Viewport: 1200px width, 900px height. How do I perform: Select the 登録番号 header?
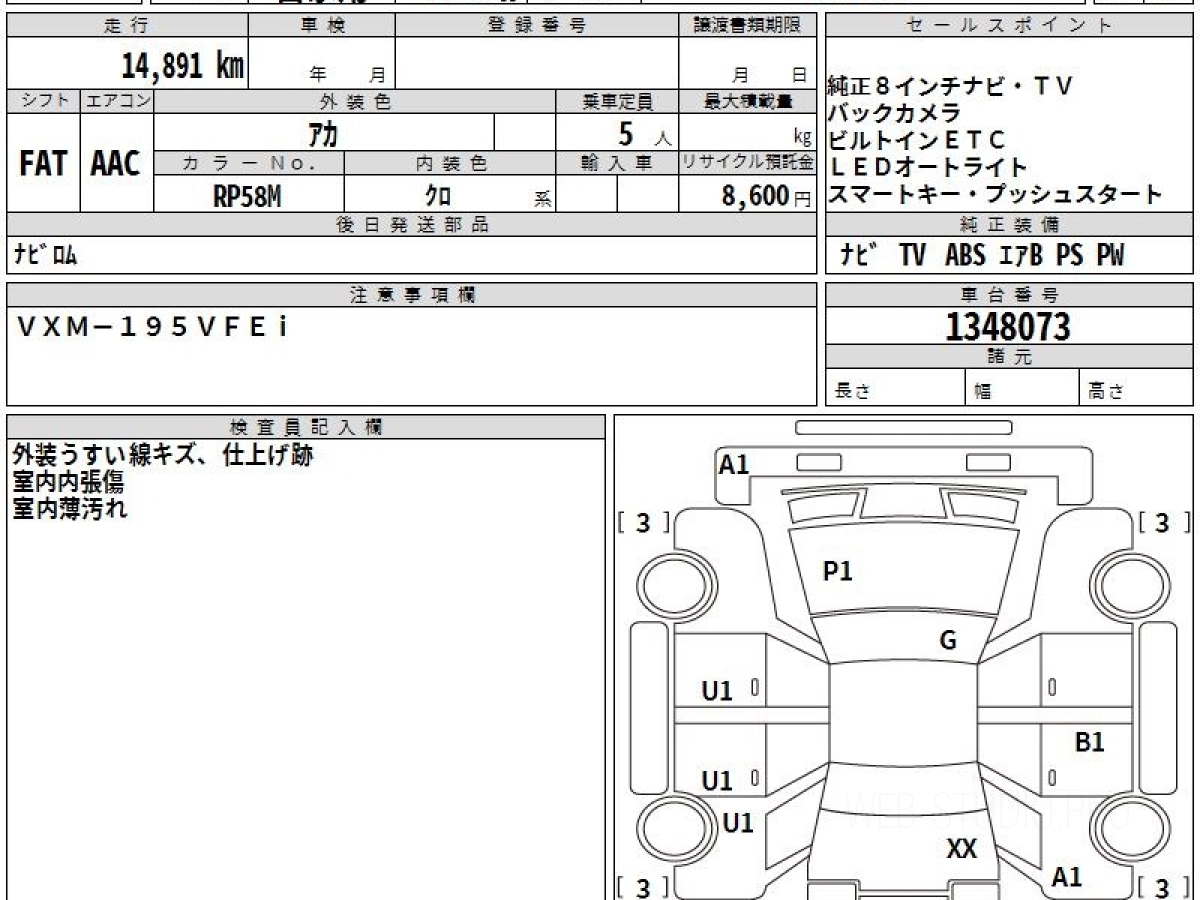pyautogui.click(x=537, y=26)
